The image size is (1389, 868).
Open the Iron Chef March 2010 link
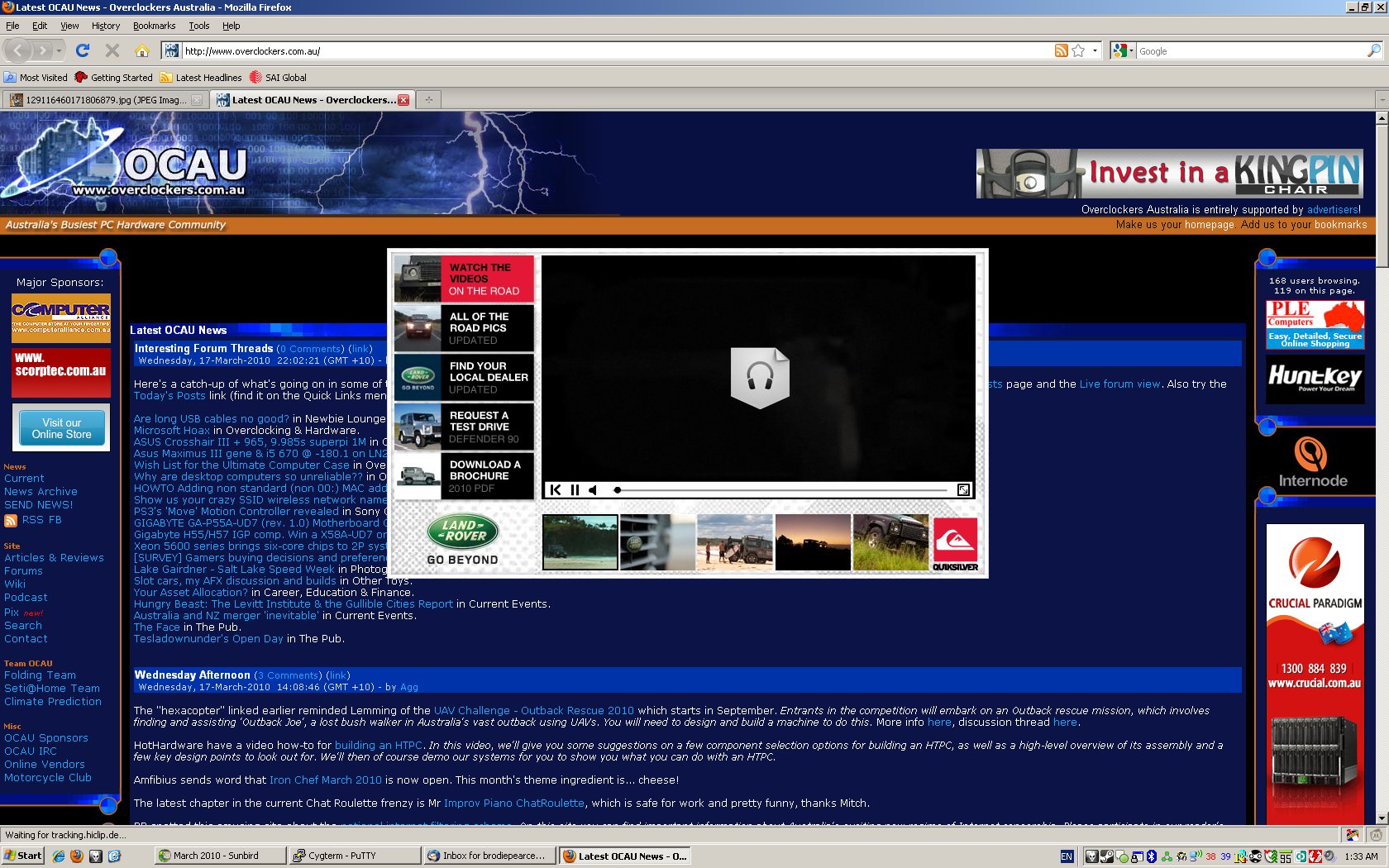326,780
